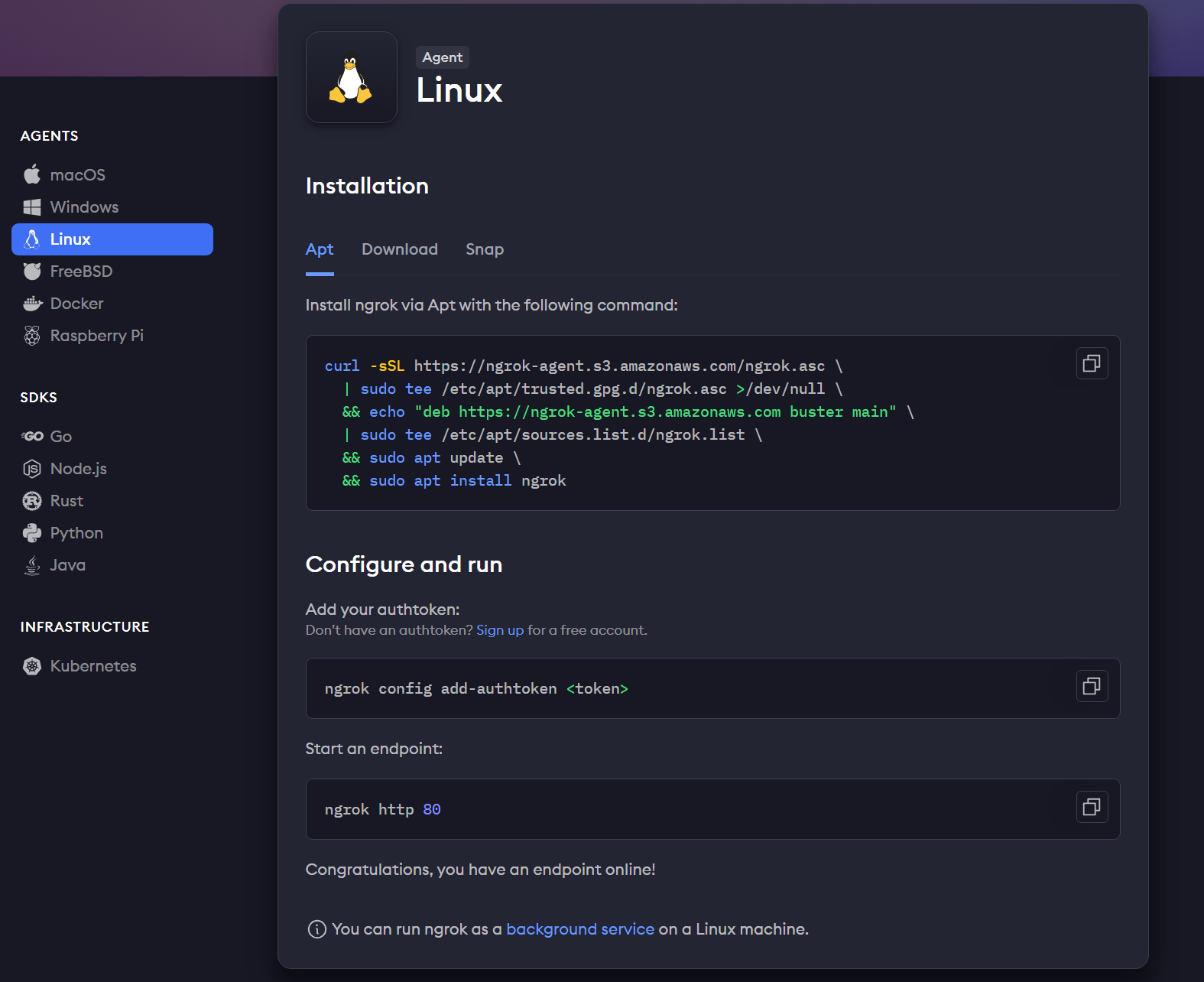This screenshot has width=1204, height=982.
Task: Select Linux in the agents list
Action: (x=112, y=239)
